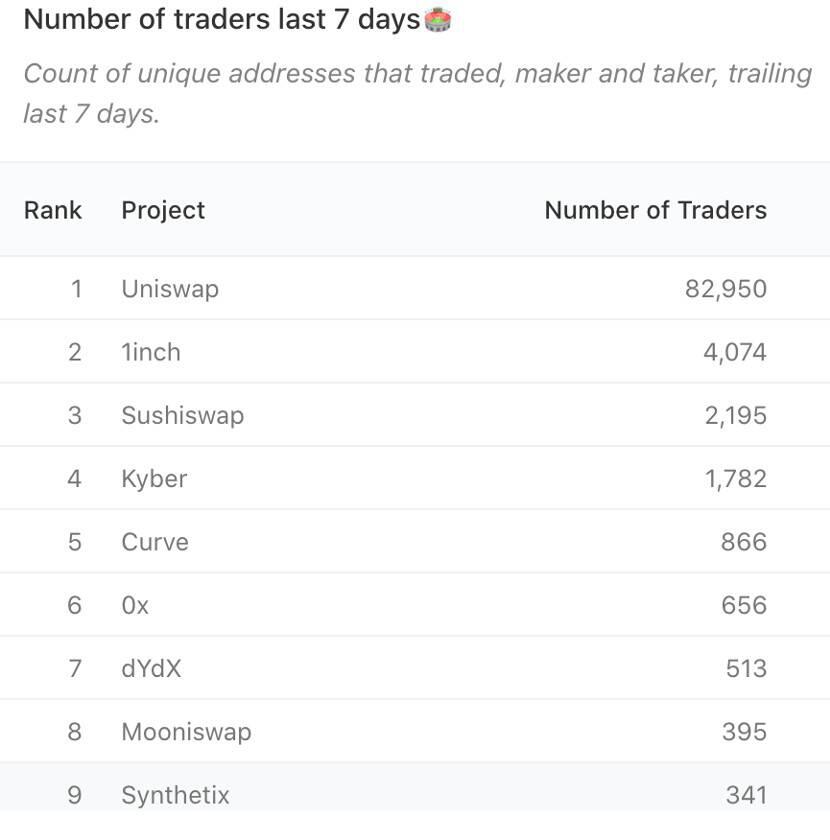This screenshot has height=840, width=830.
Task: Sort by the Rank column header
Action: tap(53, 210)
